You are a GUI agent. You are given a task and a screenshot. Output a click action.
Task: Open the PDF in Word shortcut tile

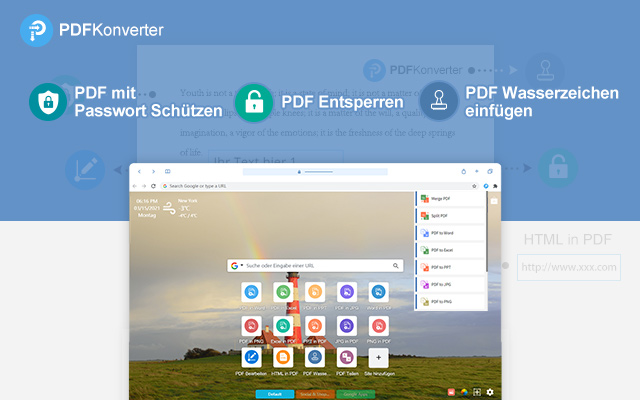(x=251, y=292)
